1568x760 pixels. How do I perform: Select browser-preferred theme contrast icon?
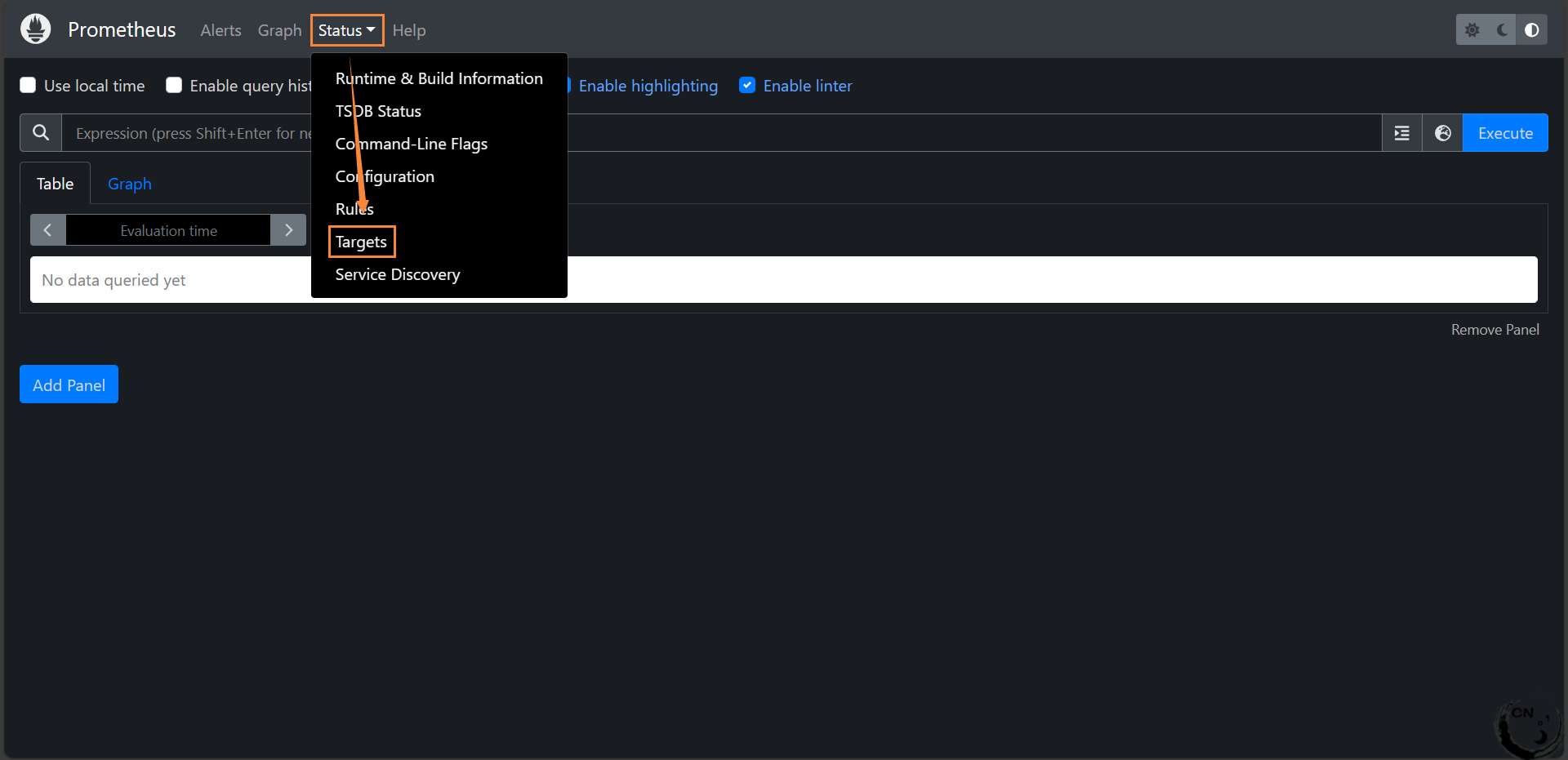point(1532,30)
